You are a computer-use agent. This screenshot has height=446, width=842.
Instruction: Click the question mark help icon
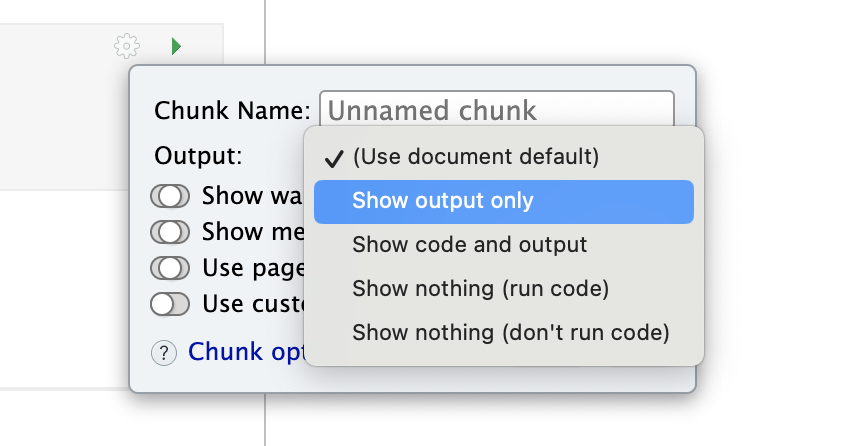[x=163, y=352]
